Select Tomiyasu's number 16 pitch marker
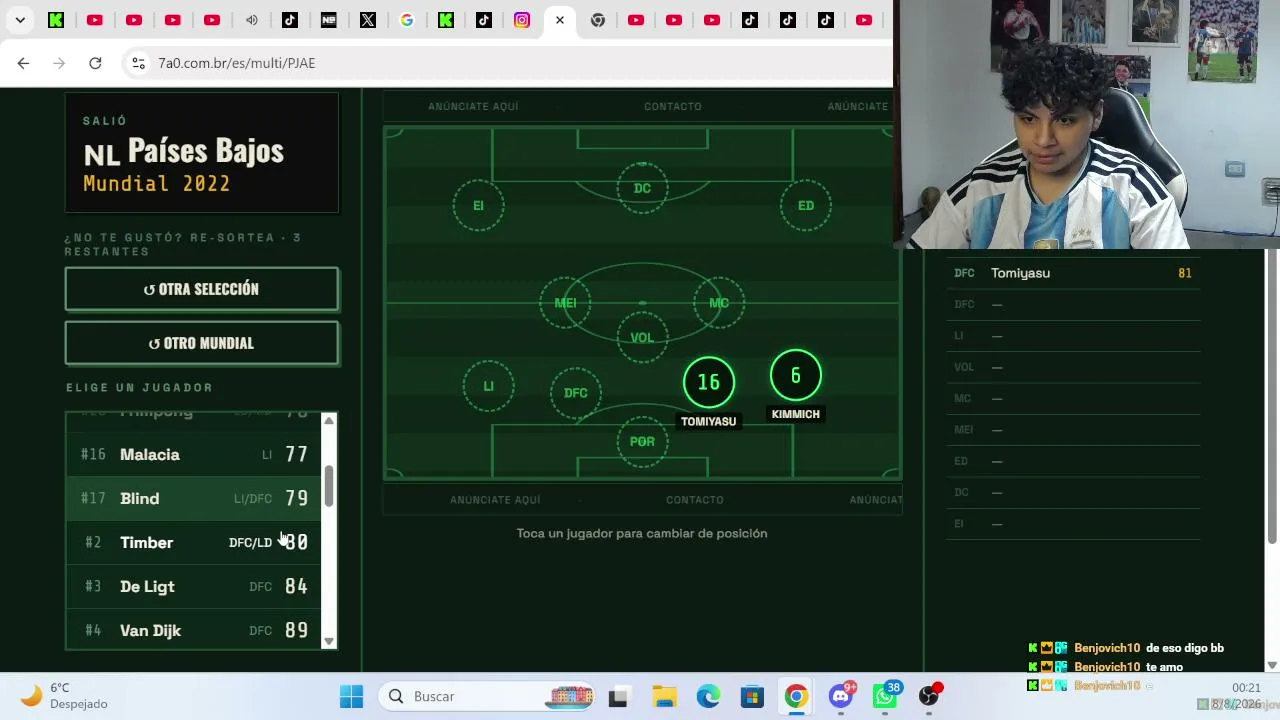Image resolution: width=1280 pixels, height=720 pixels. 708,382
